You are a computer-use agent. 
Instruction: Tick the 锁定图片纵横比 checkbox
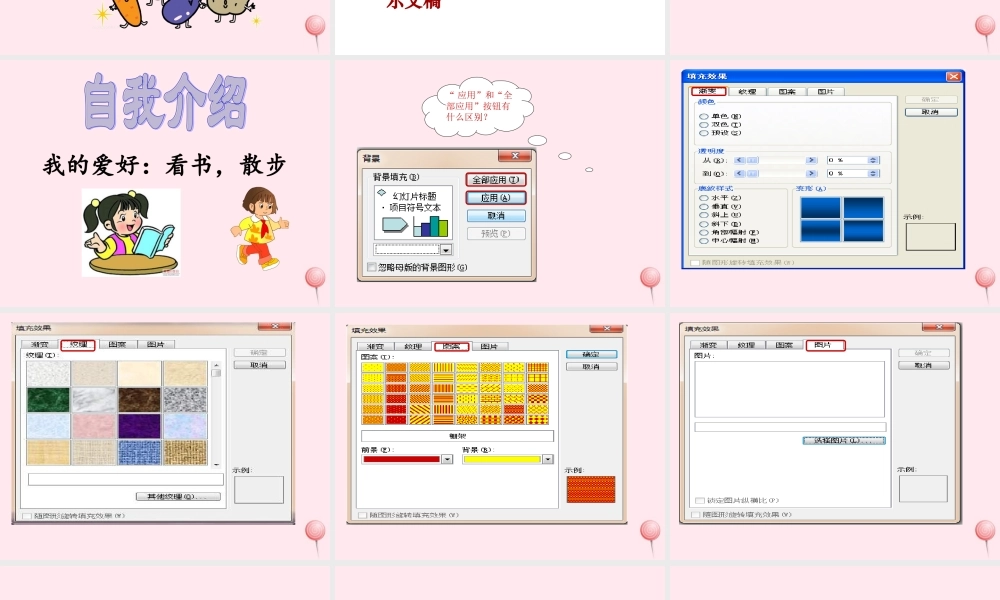point(700,501)
